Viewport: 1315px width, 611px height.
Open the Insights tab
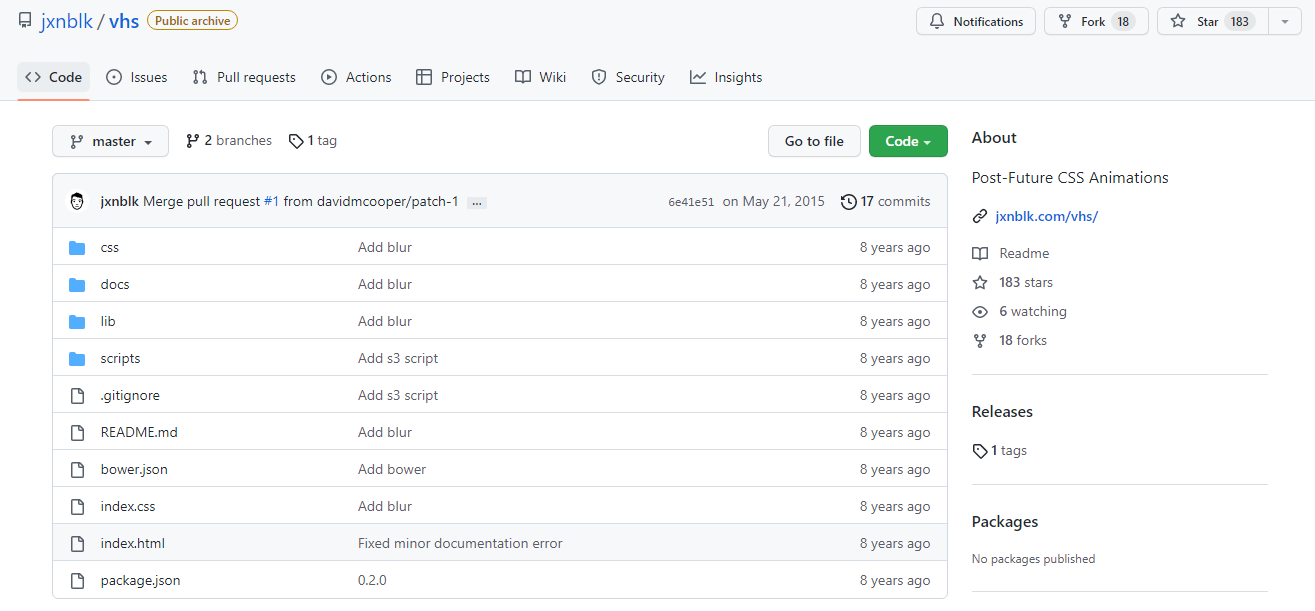click(x=726, y=77)
